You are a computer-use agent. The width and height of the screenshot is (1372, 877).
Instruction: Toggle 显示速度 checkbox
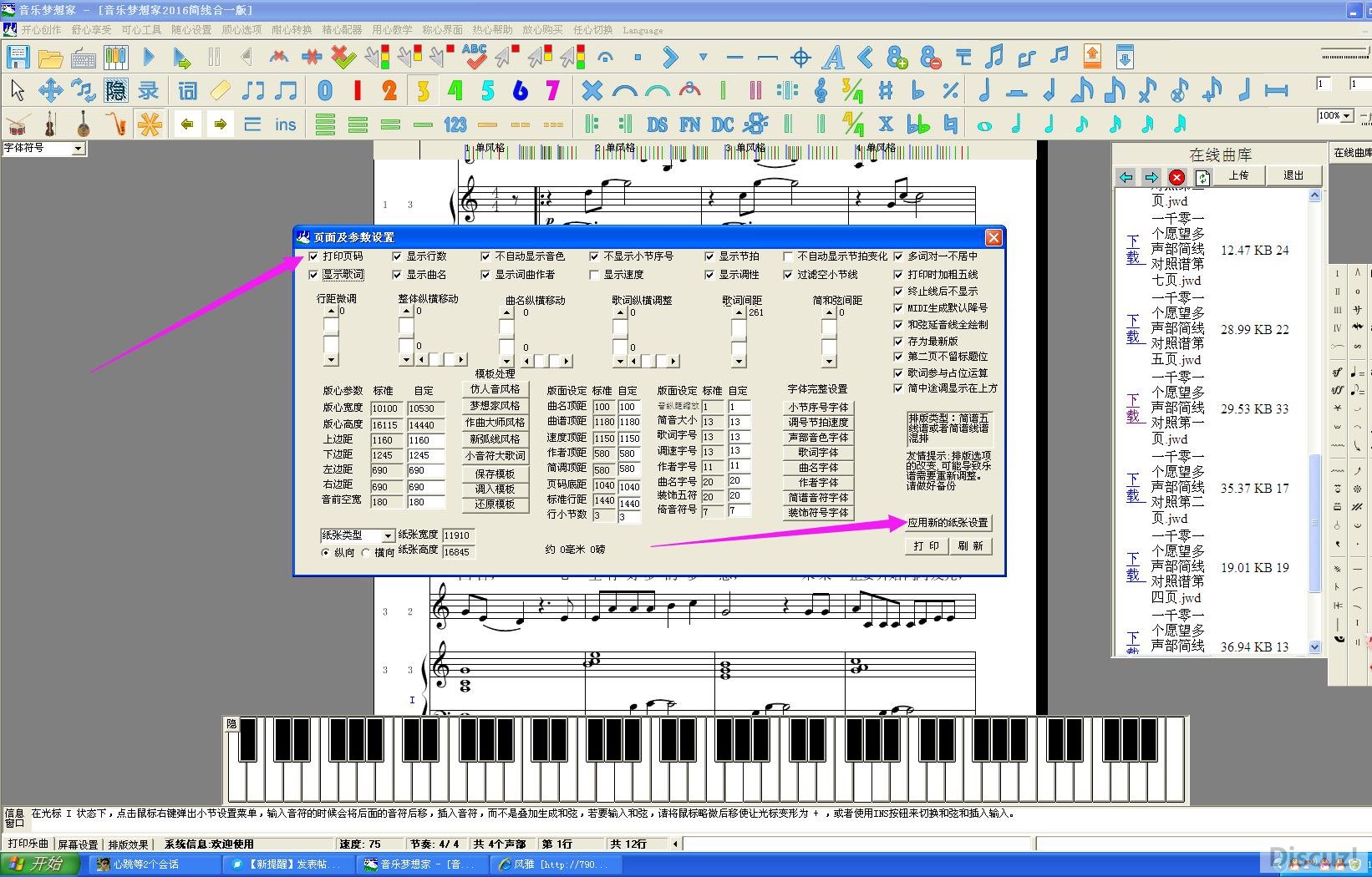point(594,275)
